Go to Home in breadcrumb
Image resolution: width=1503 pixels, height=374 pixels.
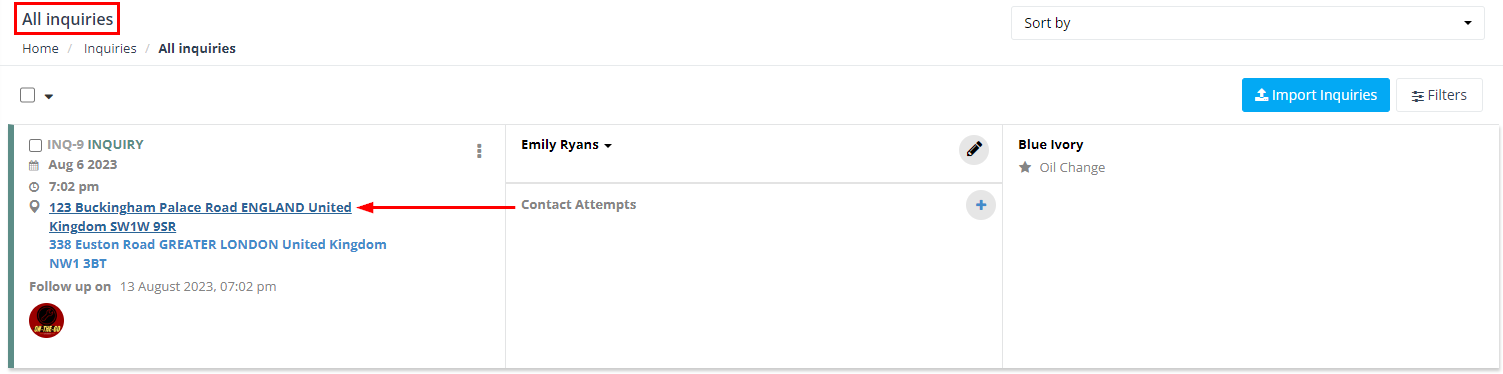pos(40,48)
